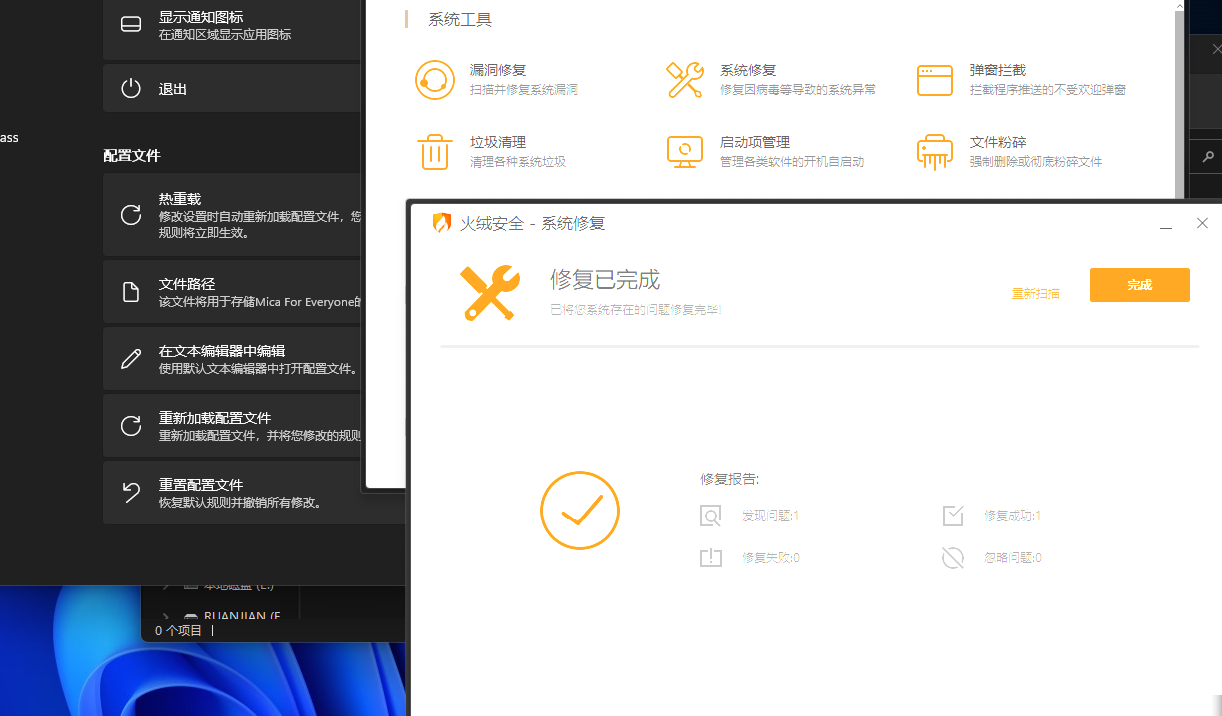This screenshot has height=716, width=1222.
Task: Click the 弹窗拦截 label text
Action: [998, 70]
